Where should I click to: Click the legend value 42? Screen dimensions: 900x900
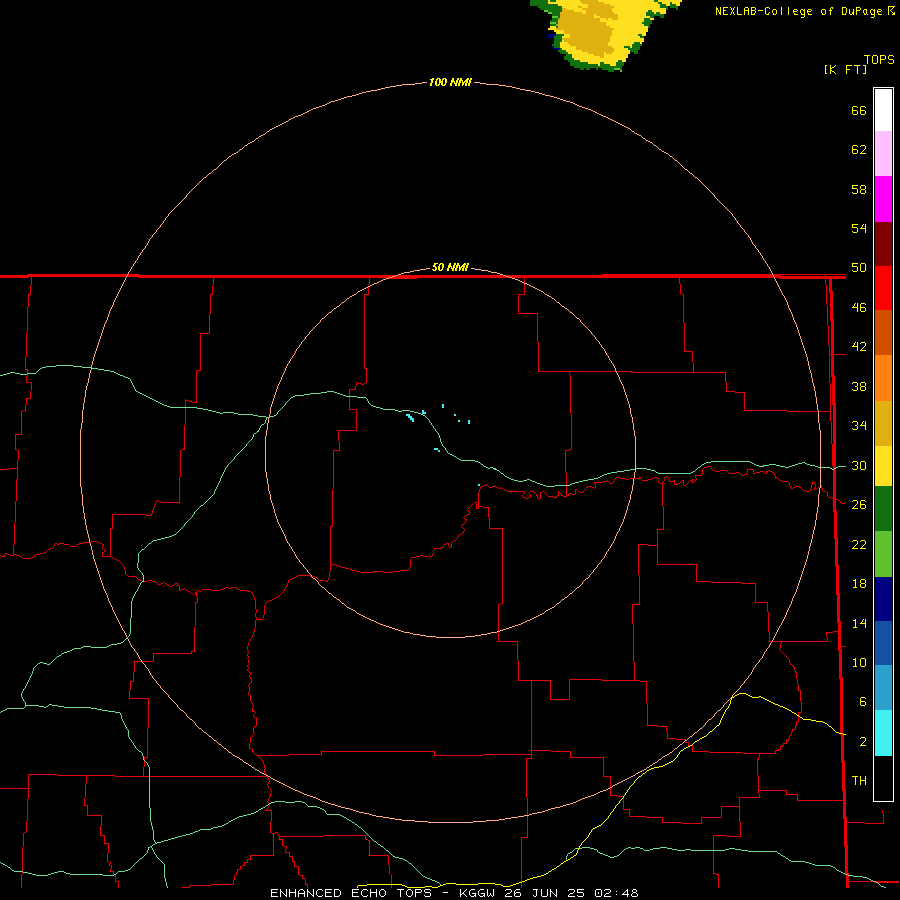click(859, 347)
